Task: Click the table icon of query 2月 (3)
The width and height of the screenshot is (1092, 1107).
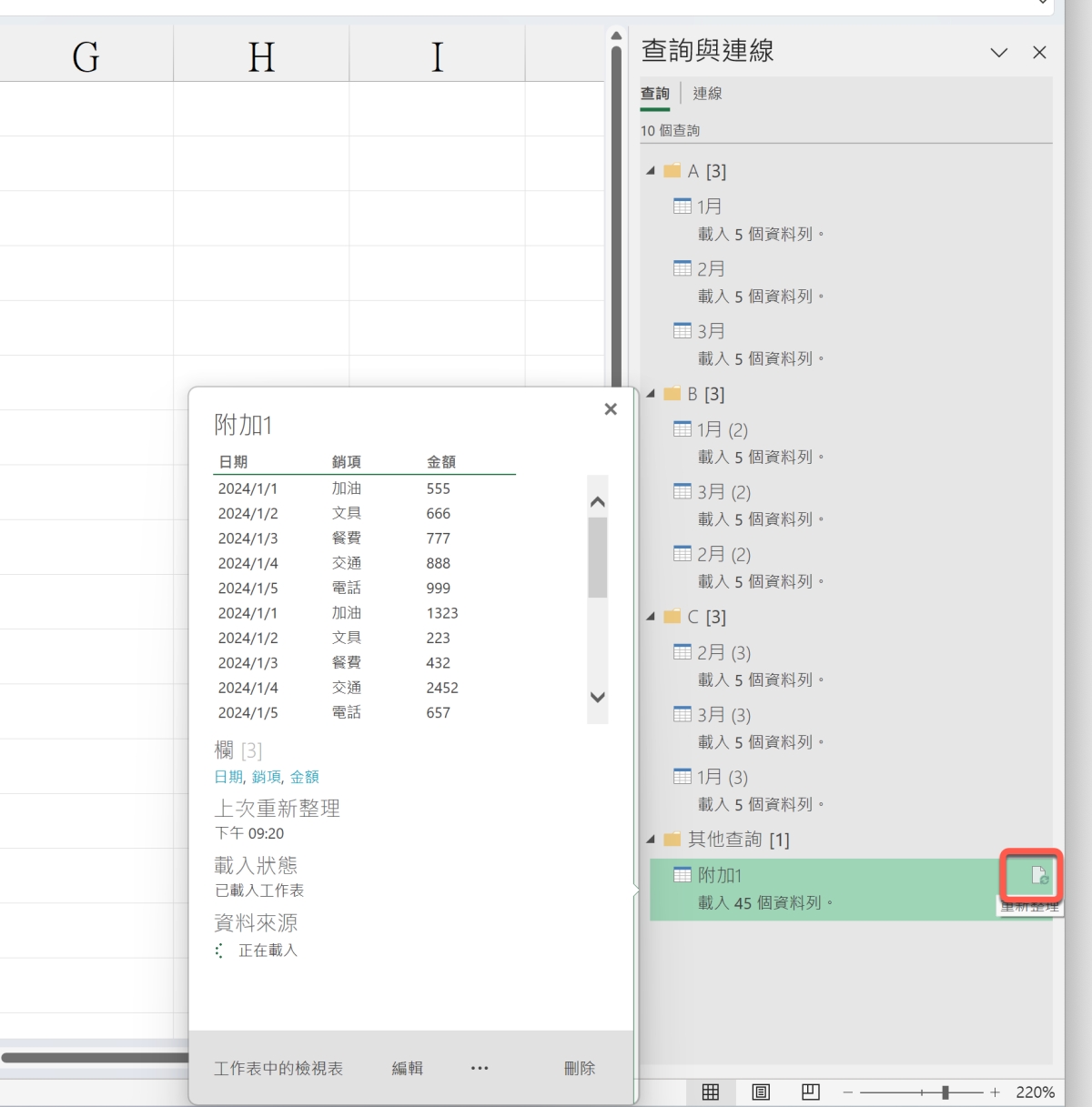Action: pyautogui.click(x=682, y=652)
